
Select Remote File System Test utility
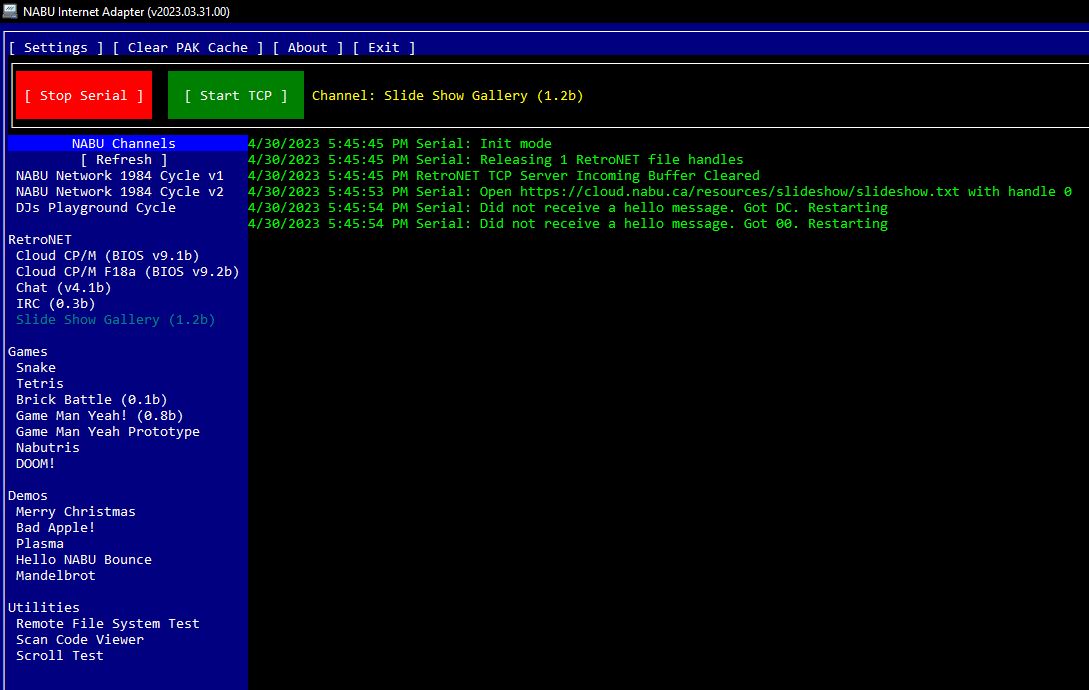pos(108,623)
